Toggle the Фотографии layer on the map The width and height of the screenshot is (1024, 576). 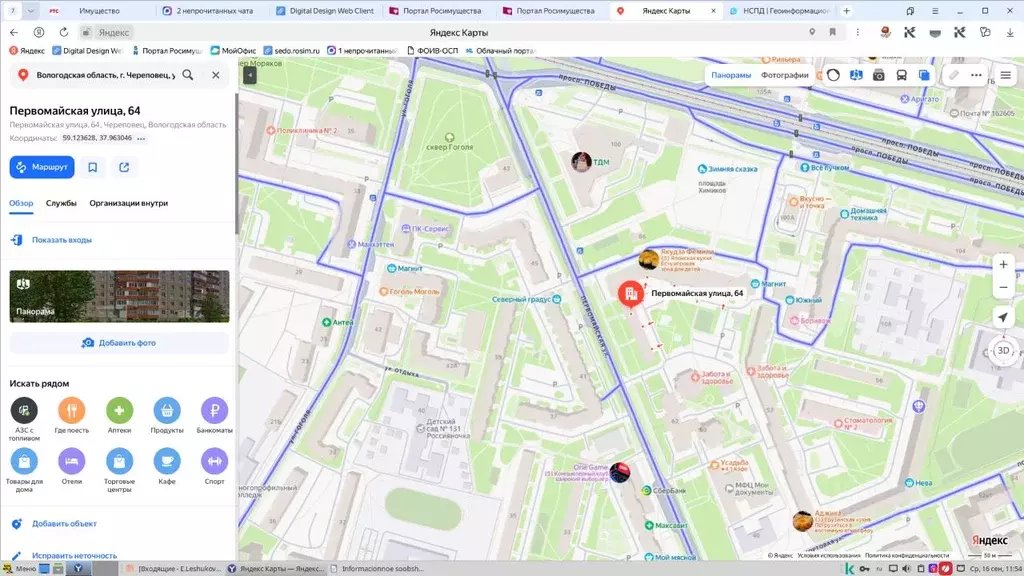point(784,75)
